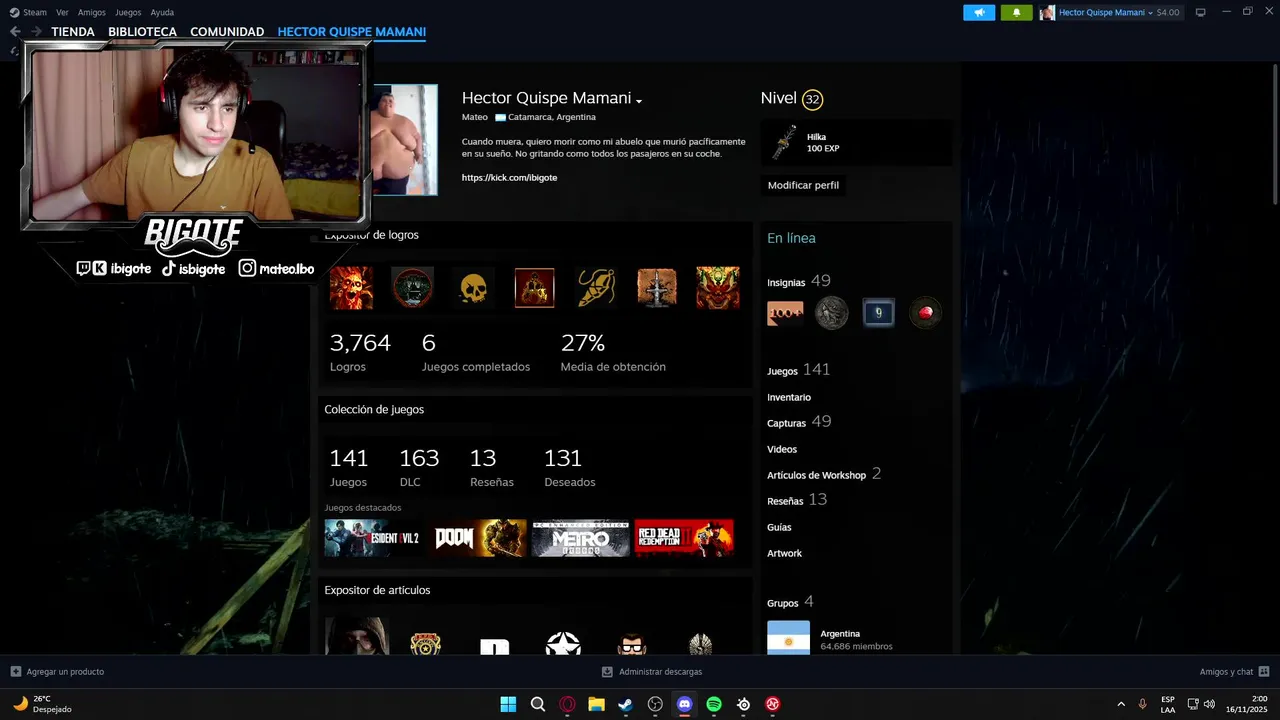Click the golden lasso bag achievement icon
The width and height of the screenshot is (1280, 720).
[596, 288]
